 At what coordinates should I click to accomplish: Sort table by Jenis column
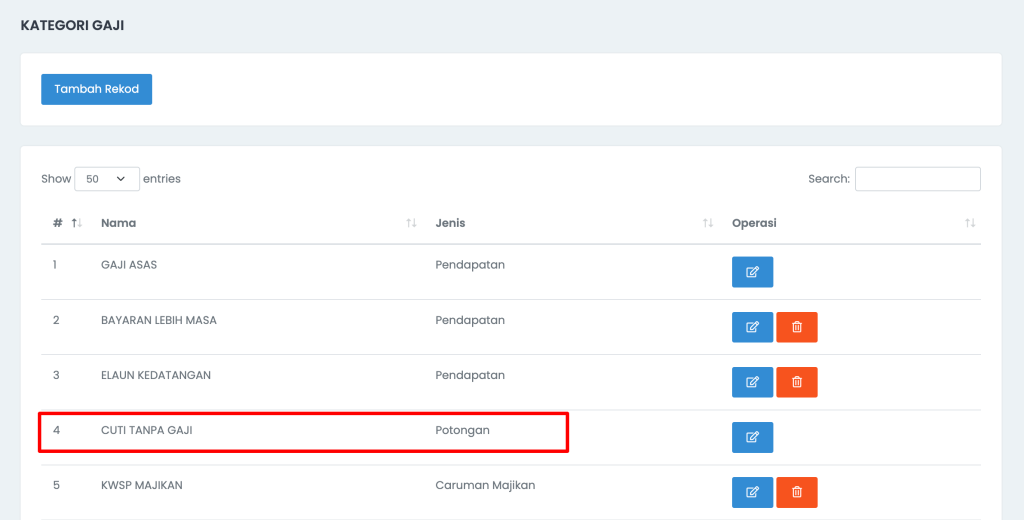coord(574,223)
